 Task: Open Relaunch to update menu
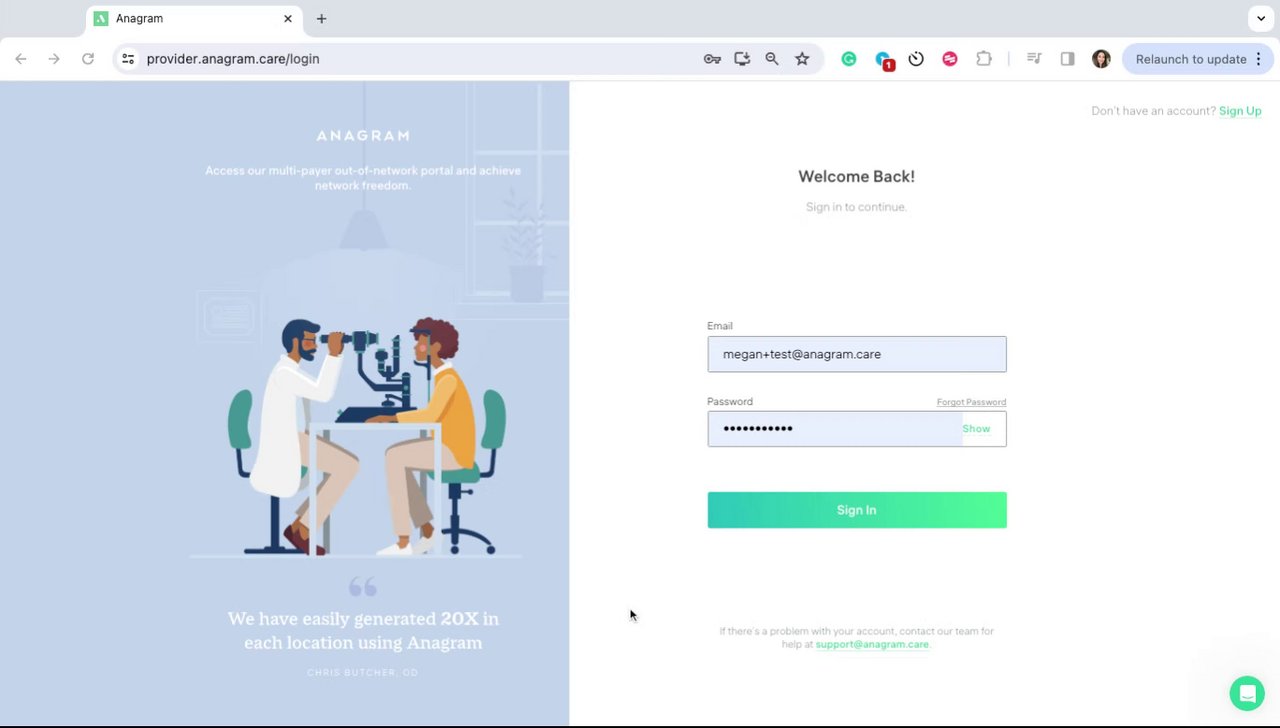click(1198, 59)
